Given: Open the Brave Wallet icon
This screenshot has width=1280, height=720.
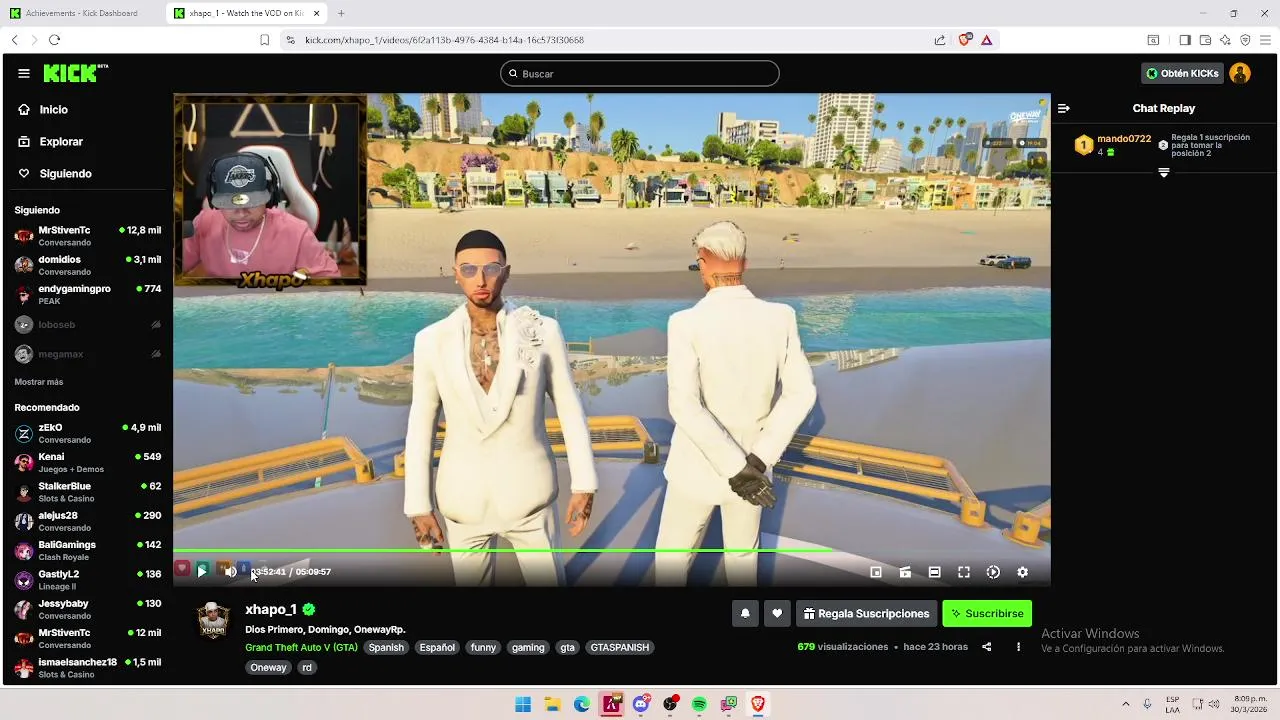Looking at the screenshot, I should pyautogui.click(x=1205, y=40).
